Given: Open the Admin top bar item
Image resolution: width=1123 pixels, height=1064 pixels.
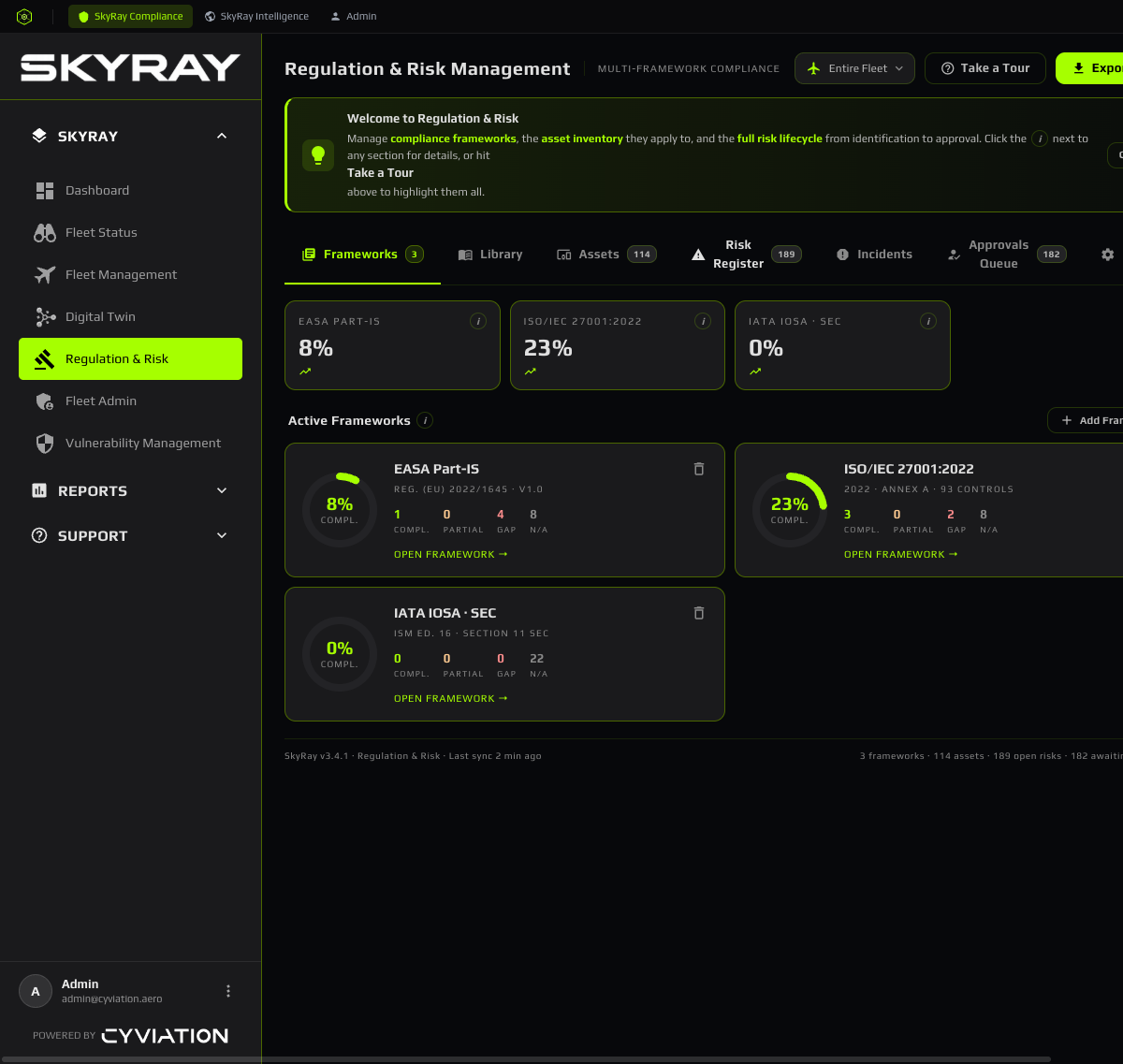Looking at the screenshot, I should click(x=354, y=16).
